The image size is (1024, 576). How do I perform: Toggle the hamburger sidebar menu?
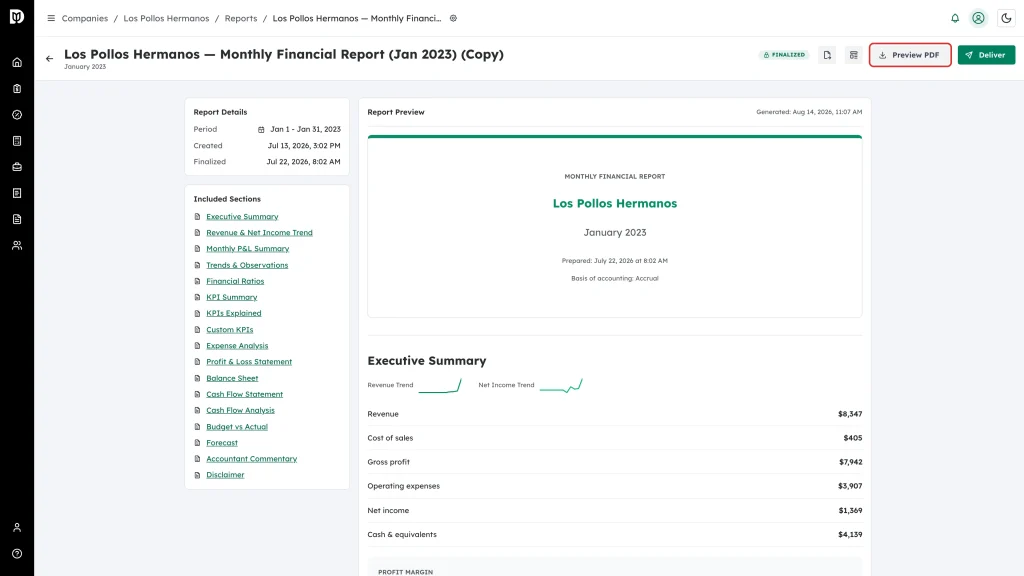pyautogui.click(x=51, y=18)
